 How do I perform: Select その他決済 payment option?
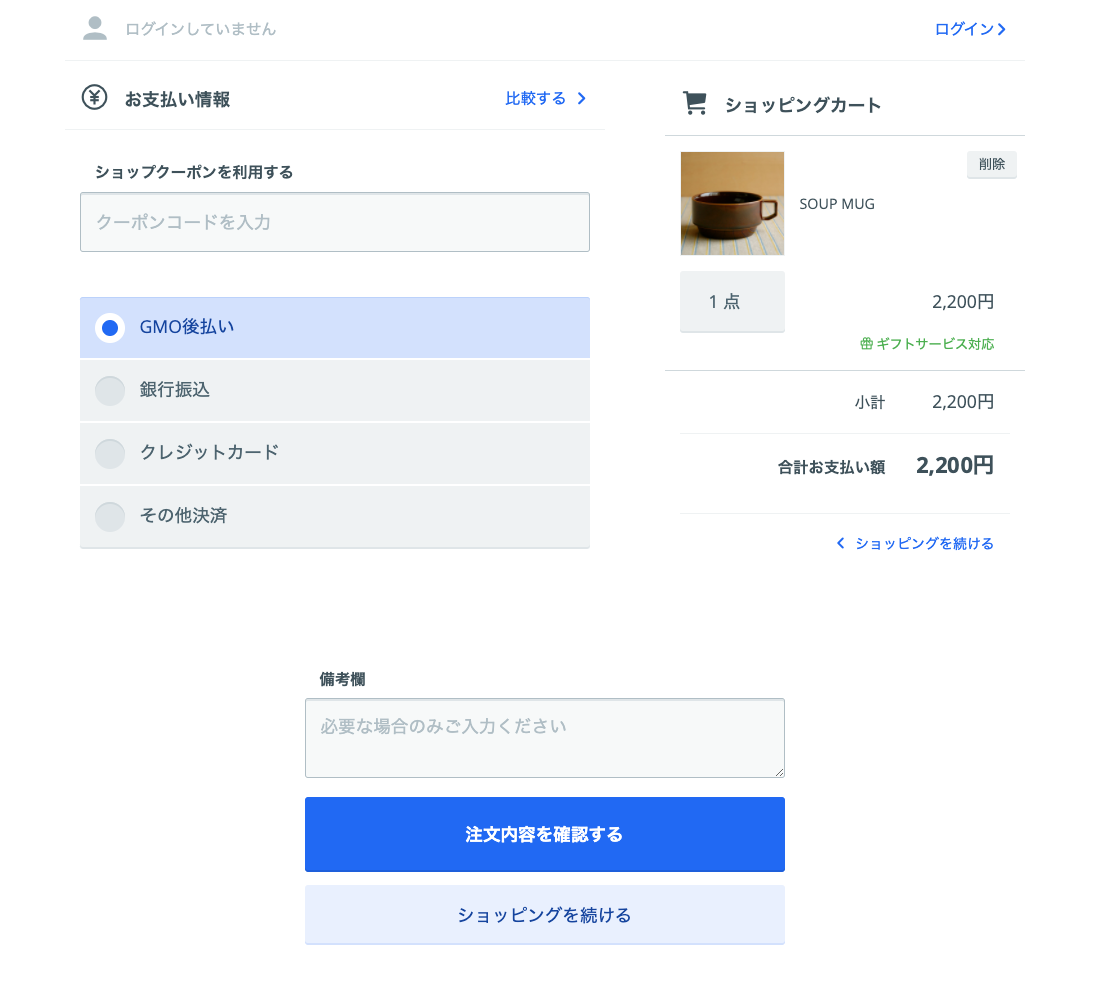tap(110, 517)
